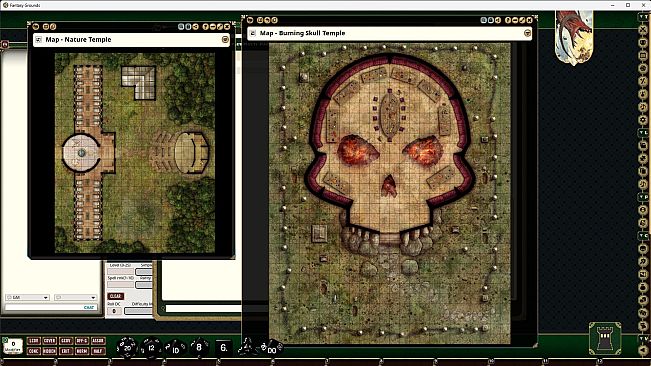Click the lock icon in Burning Skull toolbar
The width and height of the screenshot is (651, 366).
pos(490,20)
